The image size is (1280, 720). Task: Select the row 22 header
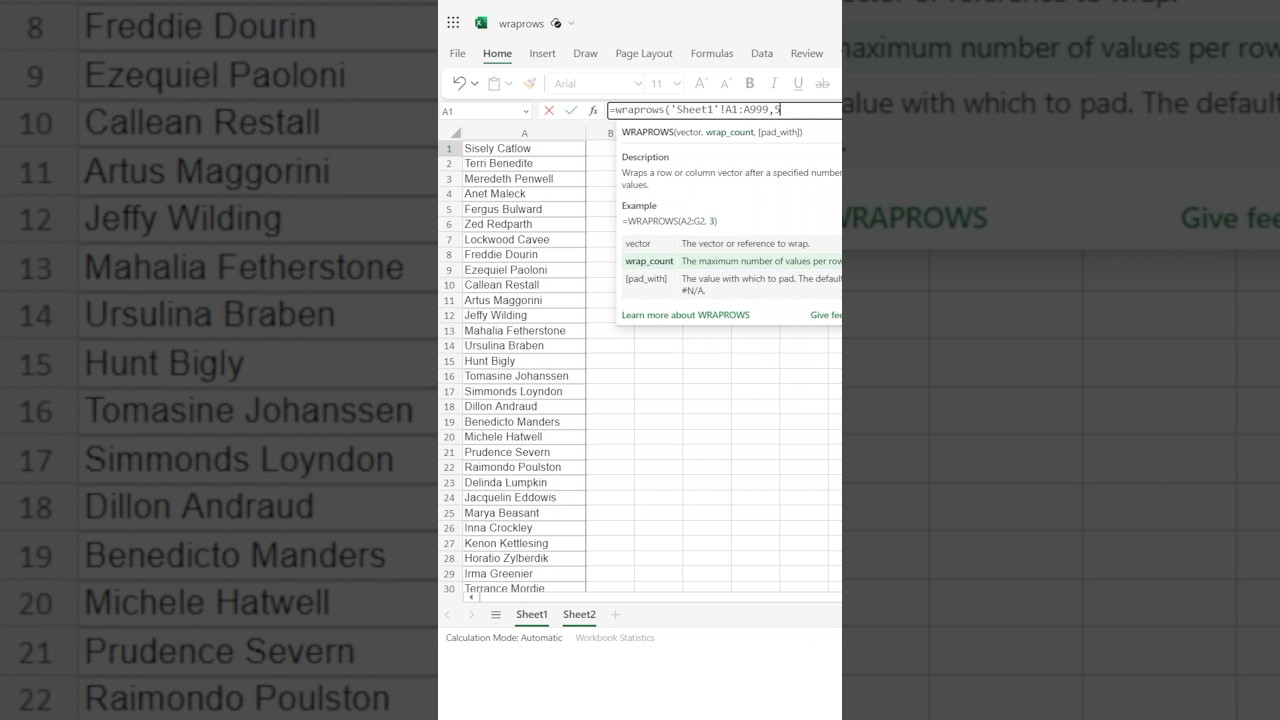pos(450,467)
